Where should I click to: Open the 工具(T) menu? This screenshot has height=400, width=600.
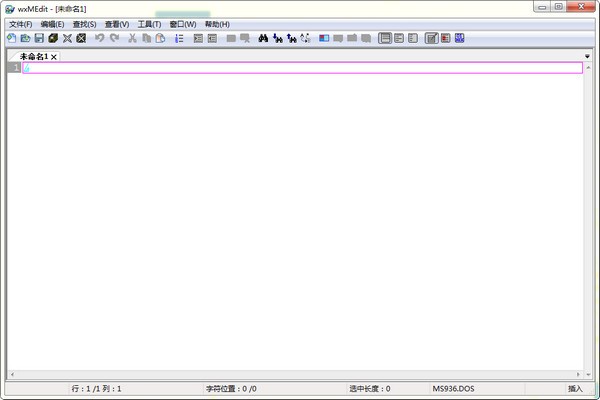click(x=149, y=24)
